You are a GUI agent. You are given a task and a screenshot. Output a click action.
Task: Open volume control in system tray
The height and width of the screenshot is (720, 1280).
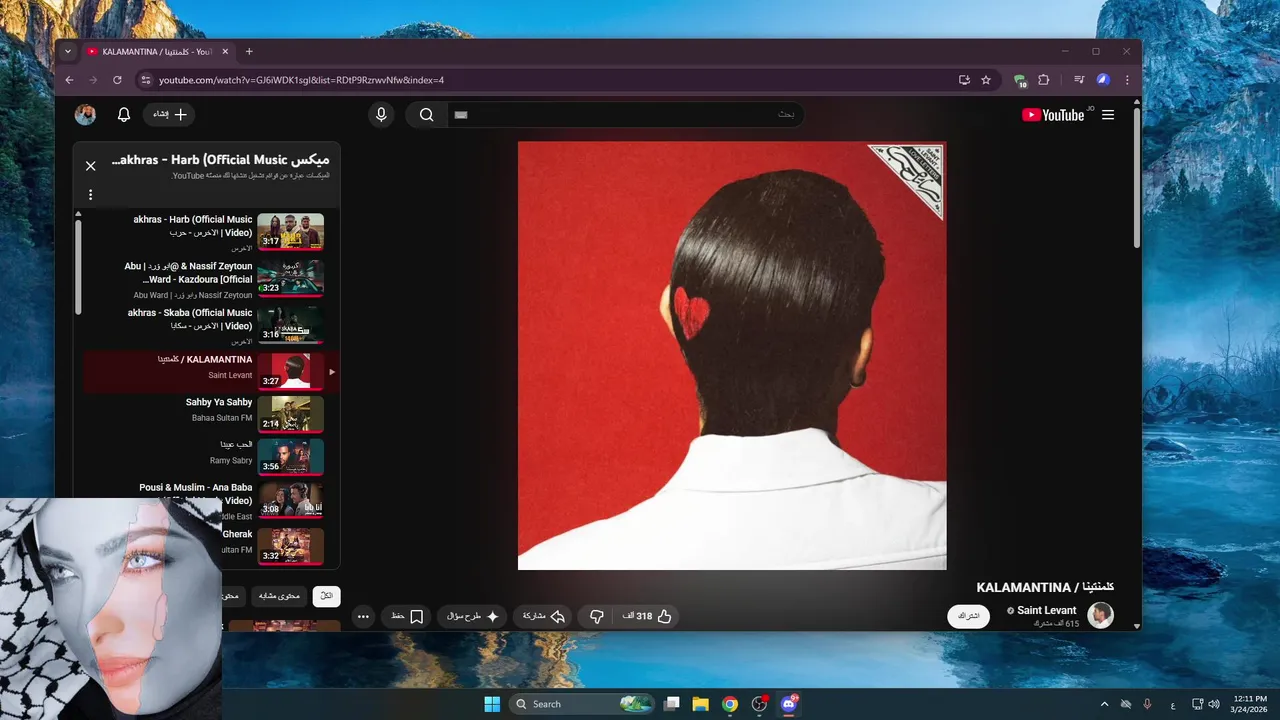click(x=1213, y=704)
